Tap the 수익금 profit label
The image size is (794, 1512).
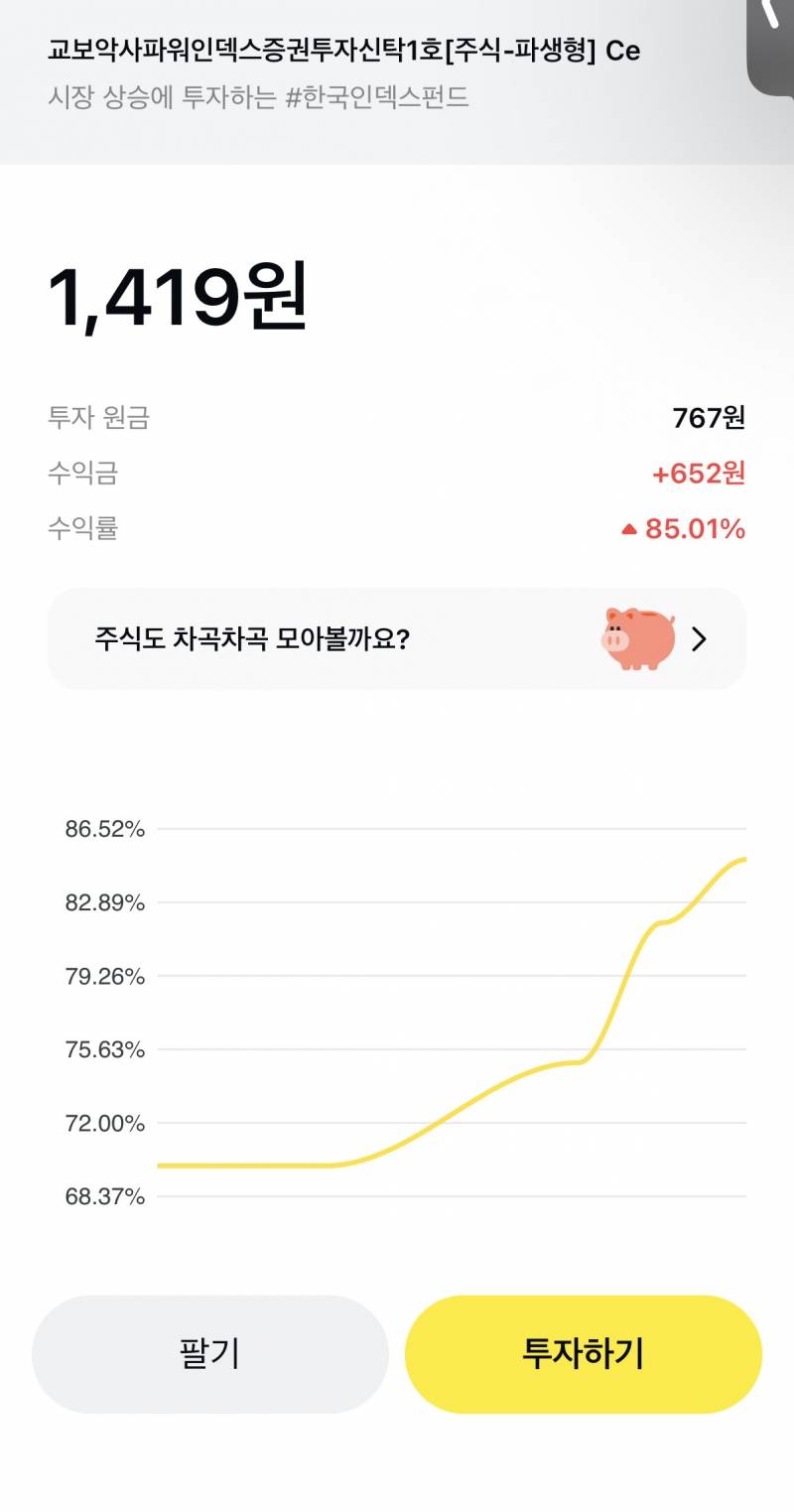pyautogui.click(x=80, y=475)
